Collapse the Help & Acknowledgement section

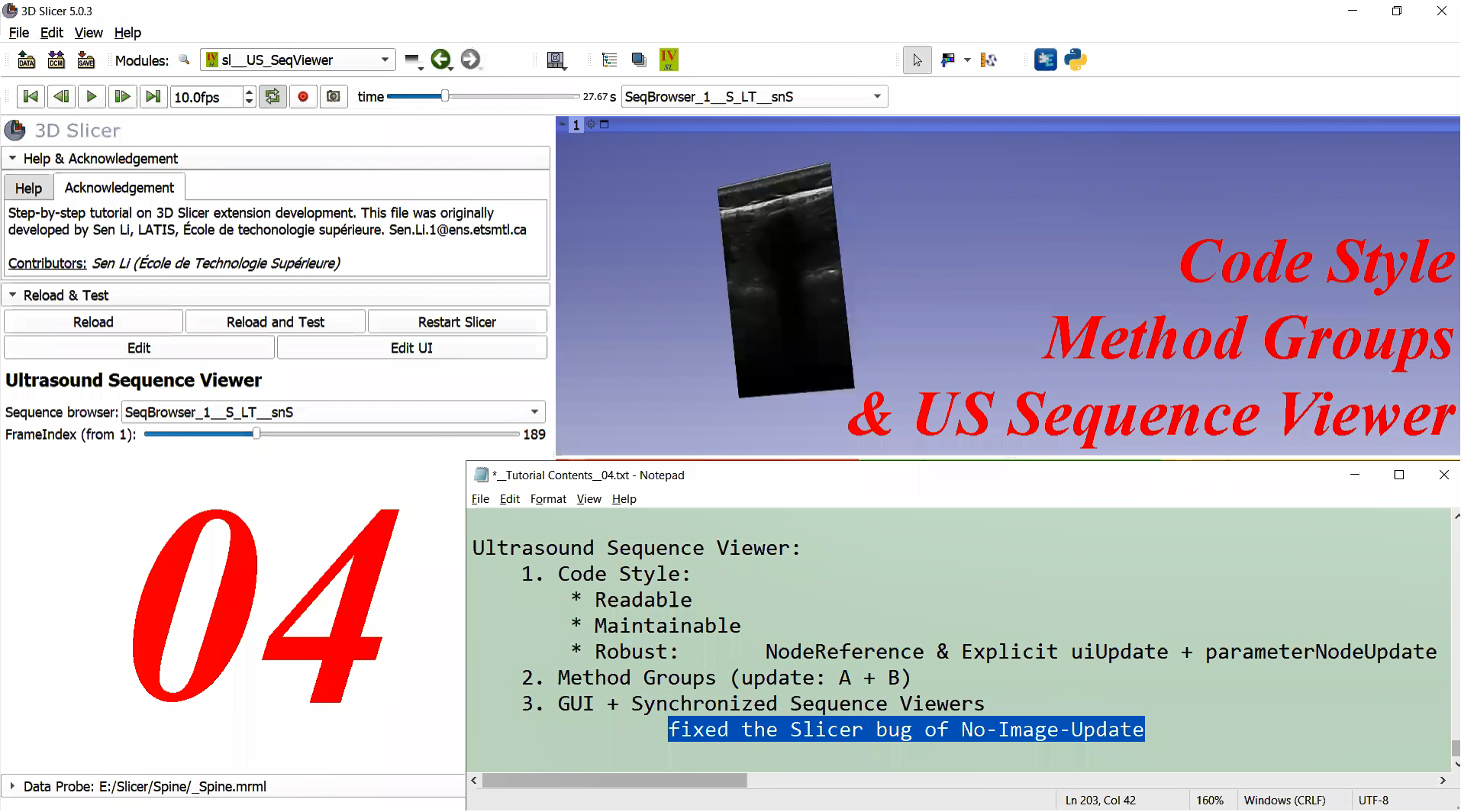(x=276, y=158)
